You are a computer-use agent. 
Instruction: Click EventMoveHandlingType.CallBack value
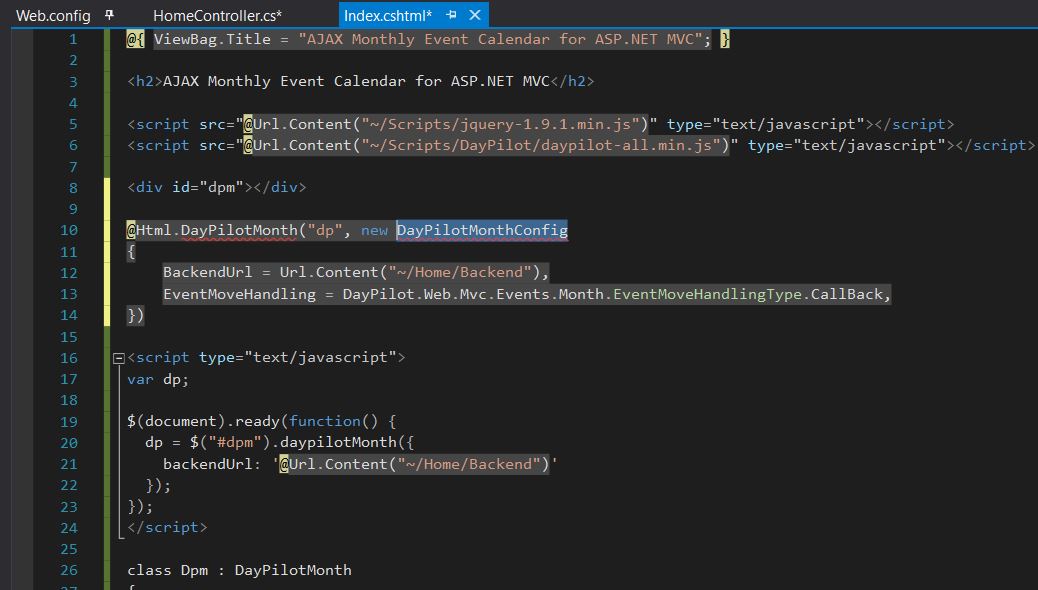[748, 293]
